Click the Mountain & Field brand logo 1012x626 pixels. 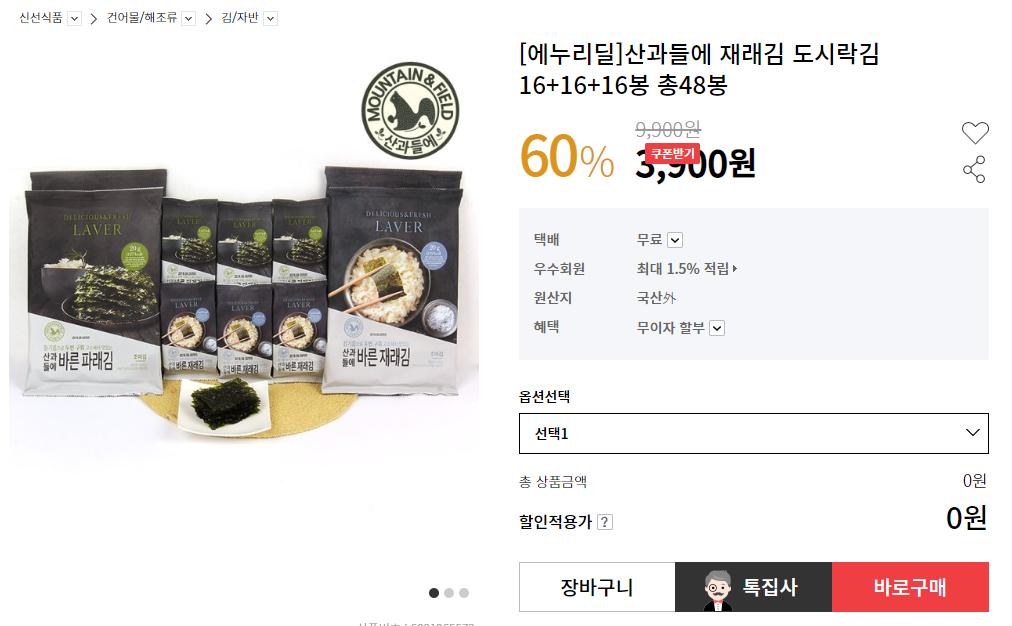click(x=410, y=111)
